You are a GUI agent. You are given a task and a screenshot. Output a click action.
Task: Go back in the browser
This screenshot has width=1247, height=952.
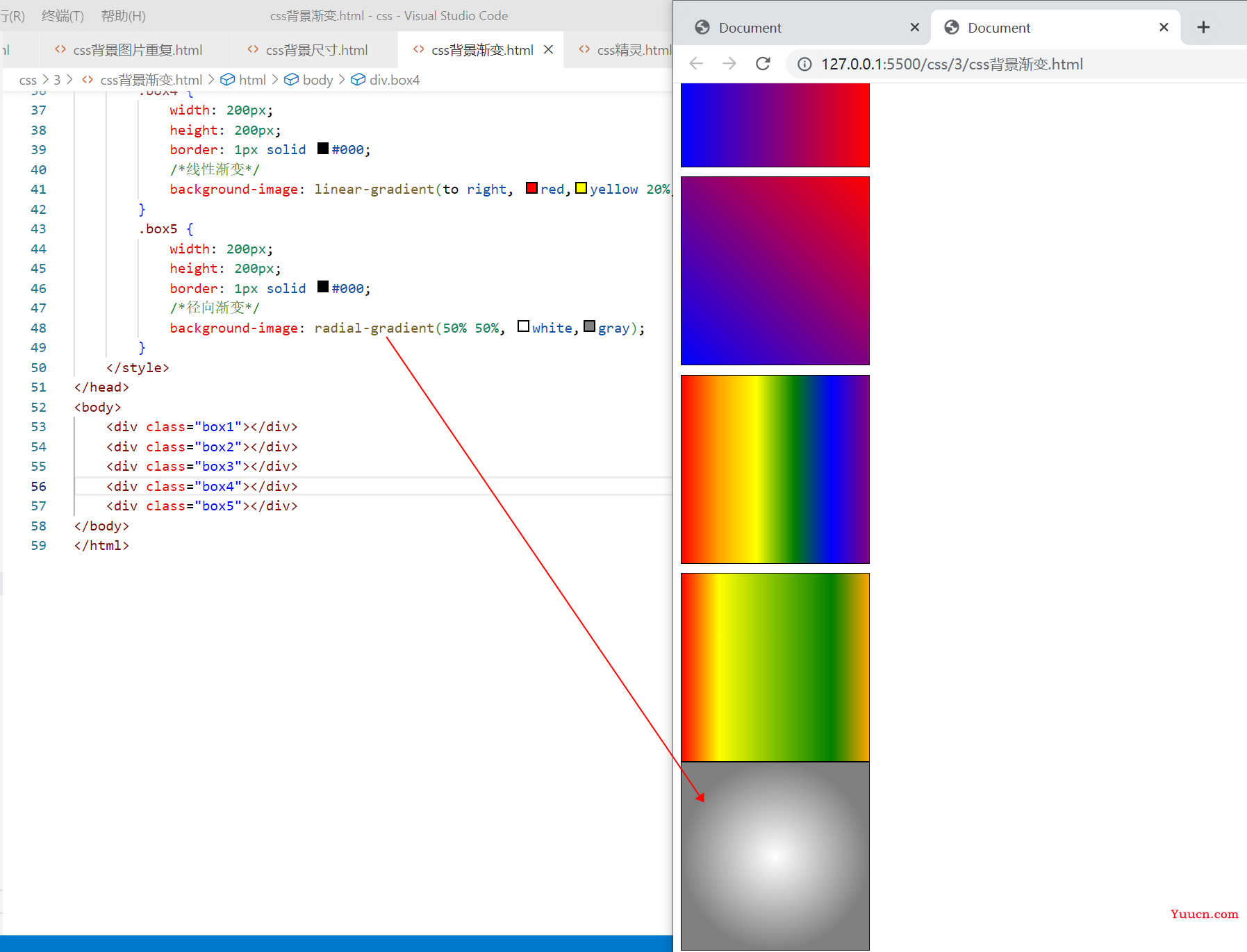tap(696, 64)
